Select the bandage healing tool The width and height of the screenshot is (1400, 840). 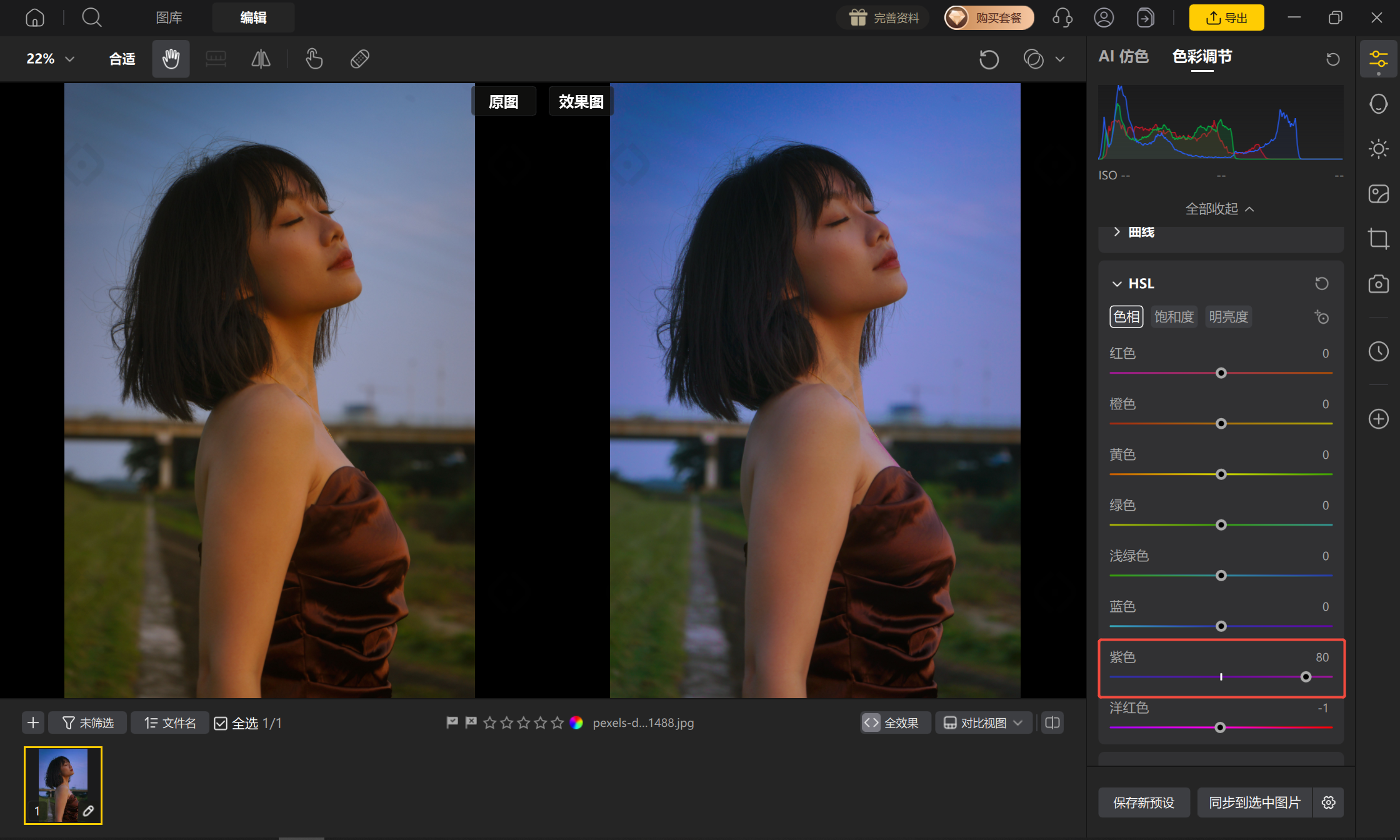[359, 59]
